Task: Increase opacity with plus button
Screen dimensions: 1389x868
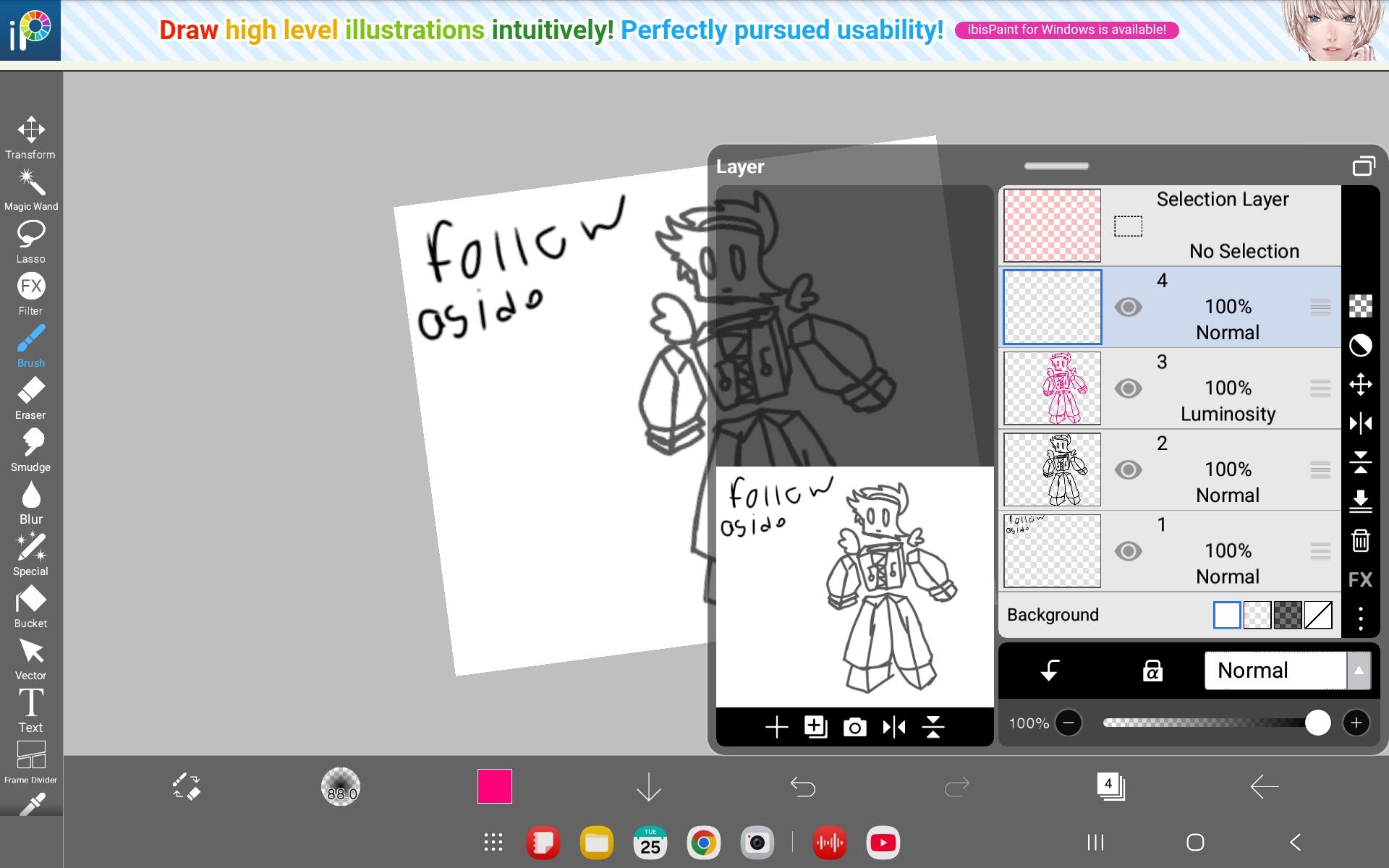Action: (x=1356, y=723)
